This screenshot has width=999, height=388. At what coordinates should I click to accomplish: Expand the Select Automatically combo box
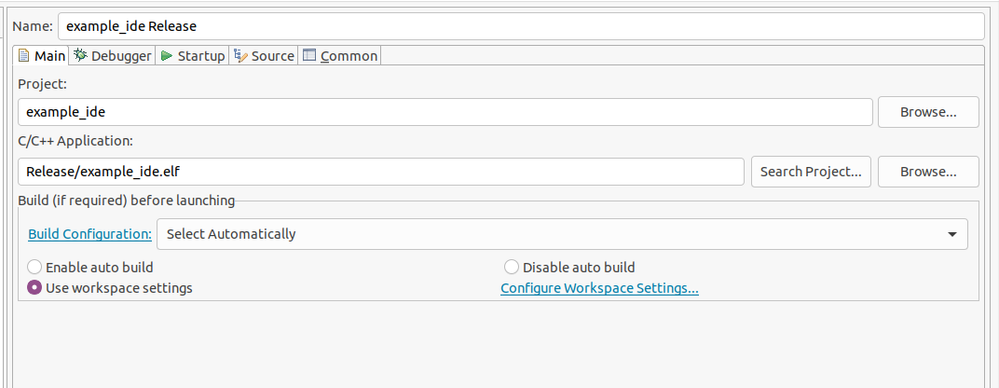[562, 234]
